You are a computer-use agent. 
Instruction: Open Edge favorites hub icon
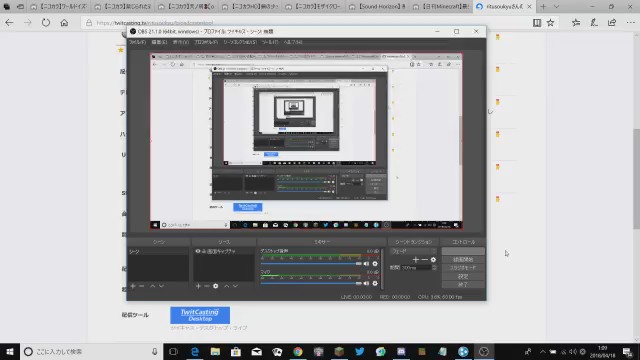(576, 23)
